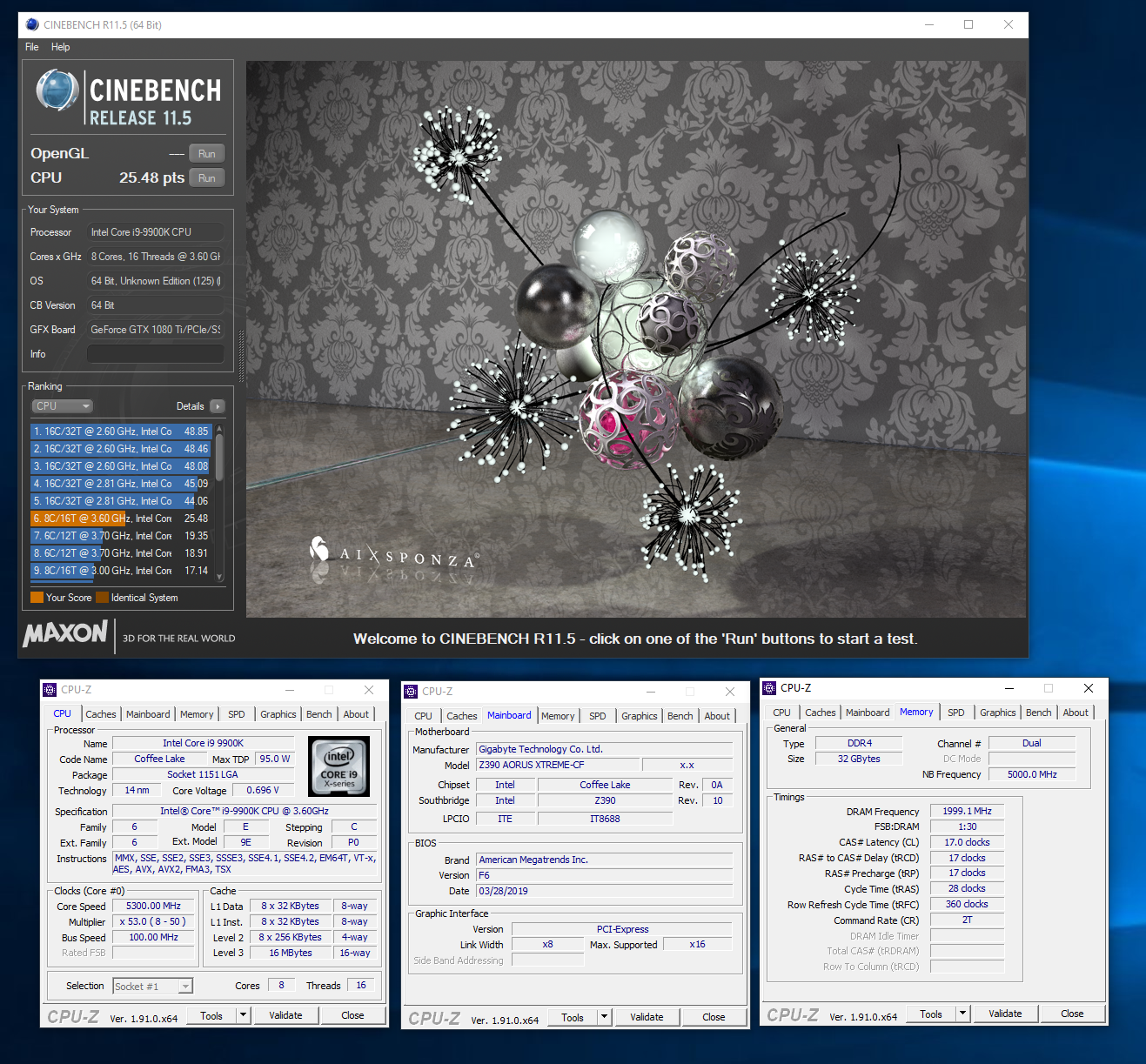Screen dimensions: 1146x1064
Task: Click Tools button in middle CPU-Z window
Action: (x=573, y=1017)
